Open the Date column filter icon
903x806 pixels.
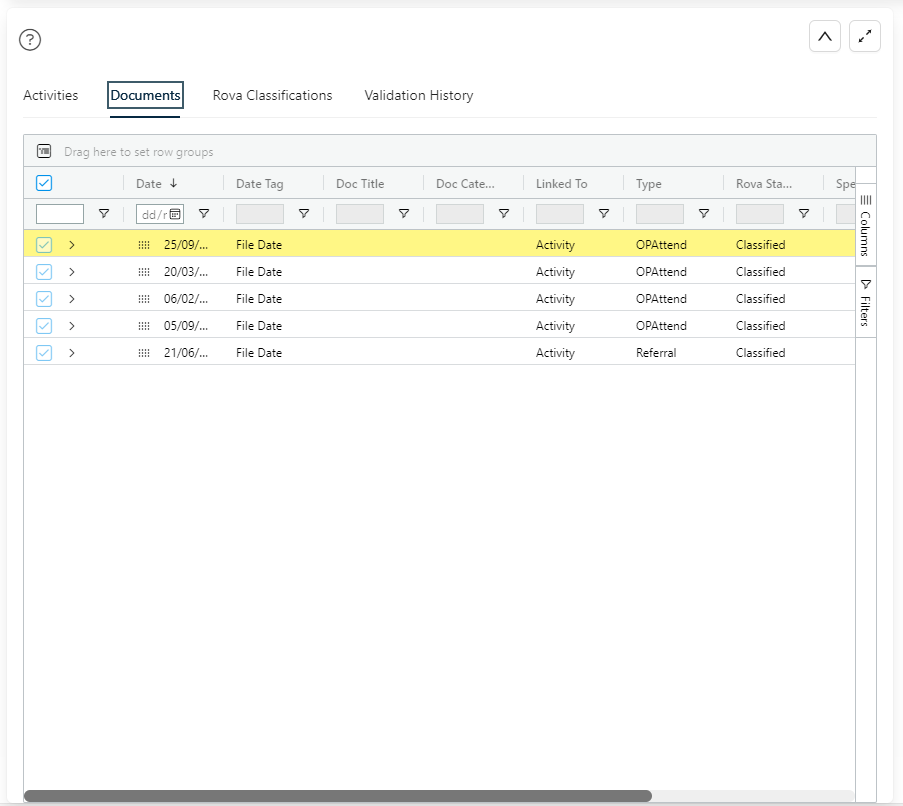[x=204, y=214]
